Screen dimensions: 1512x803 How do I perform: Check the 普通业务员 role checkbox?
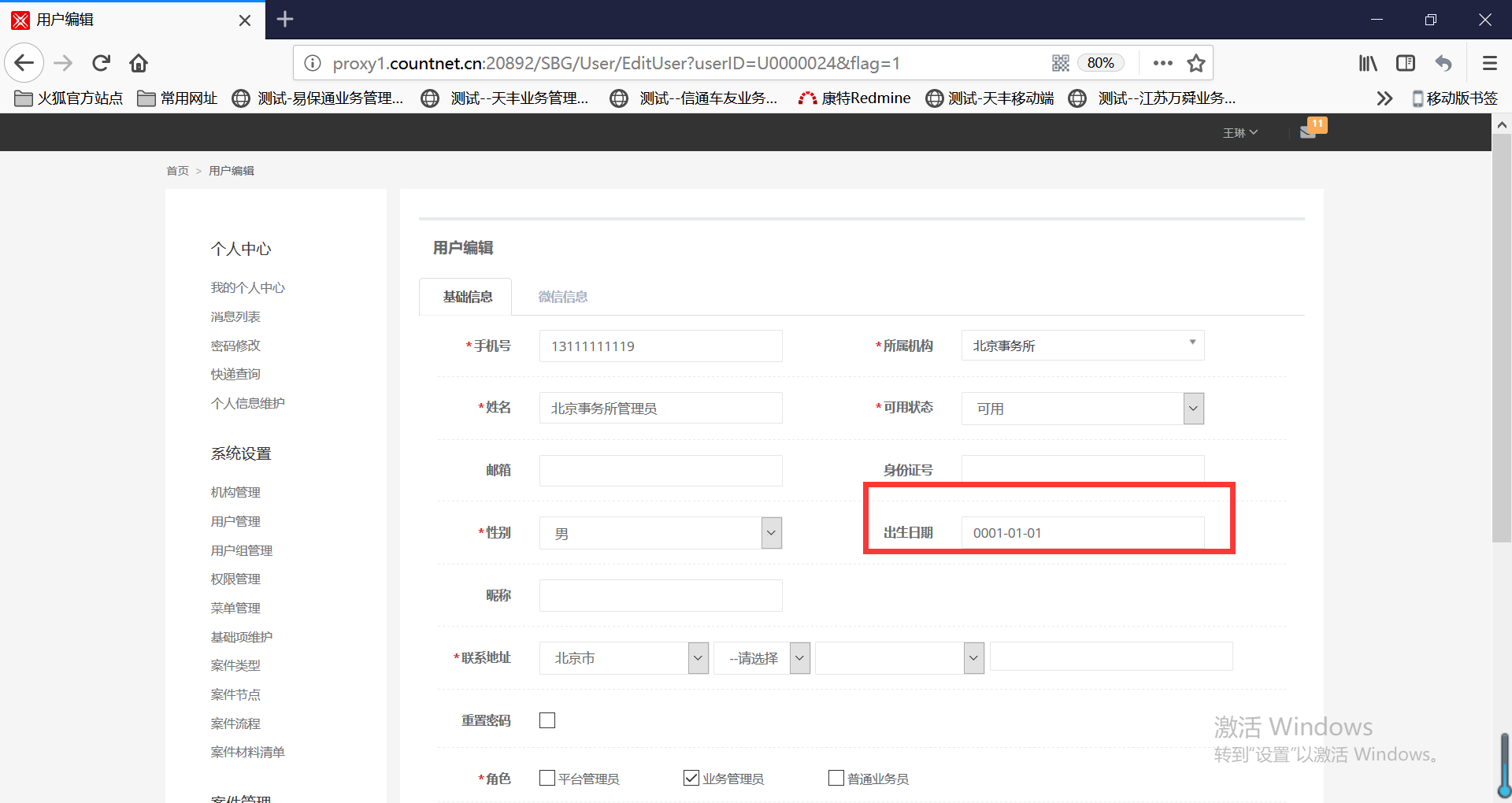click(836, 778)
